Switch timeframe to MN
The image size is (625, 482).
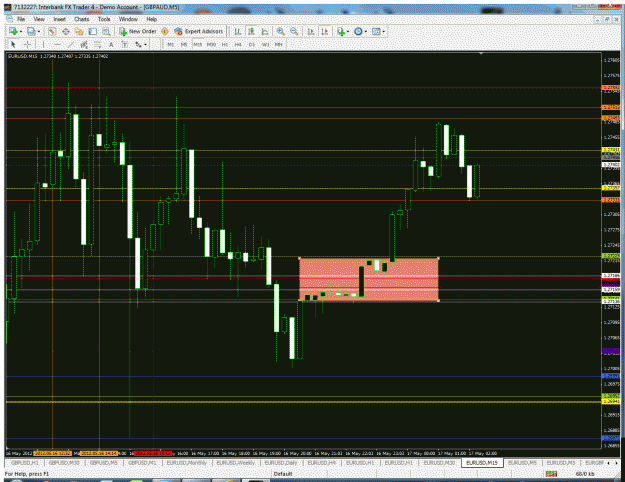pos(279,45)
